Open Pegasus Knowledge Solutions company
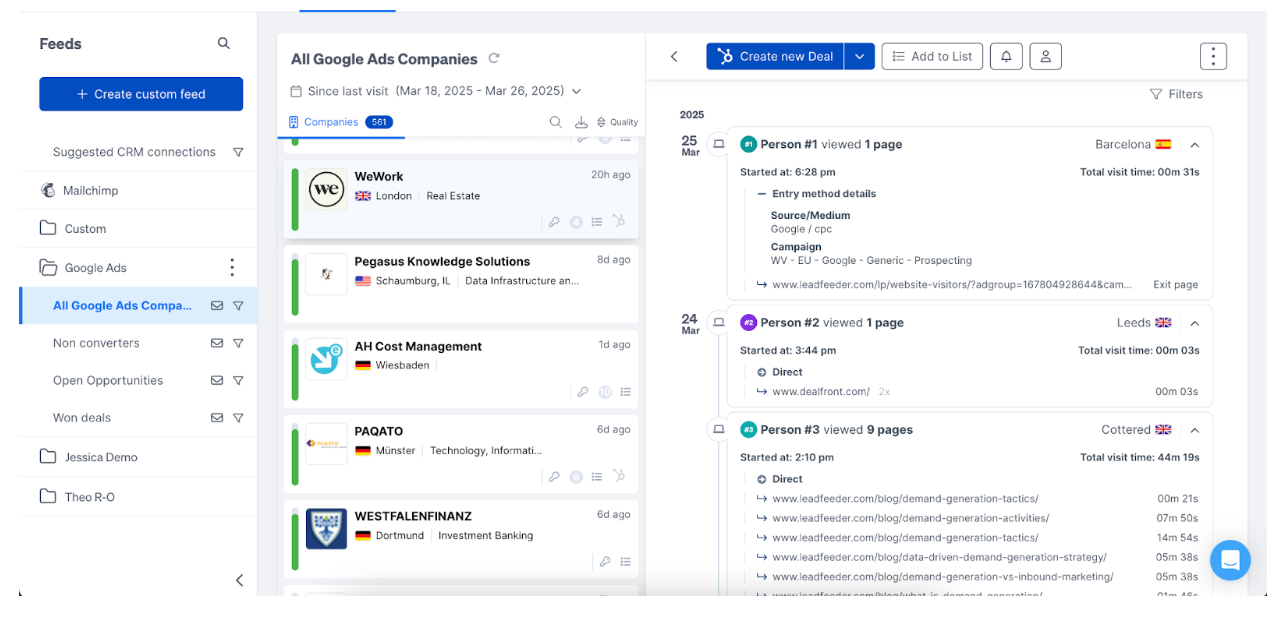1268x620 pixels. point(461,284)
